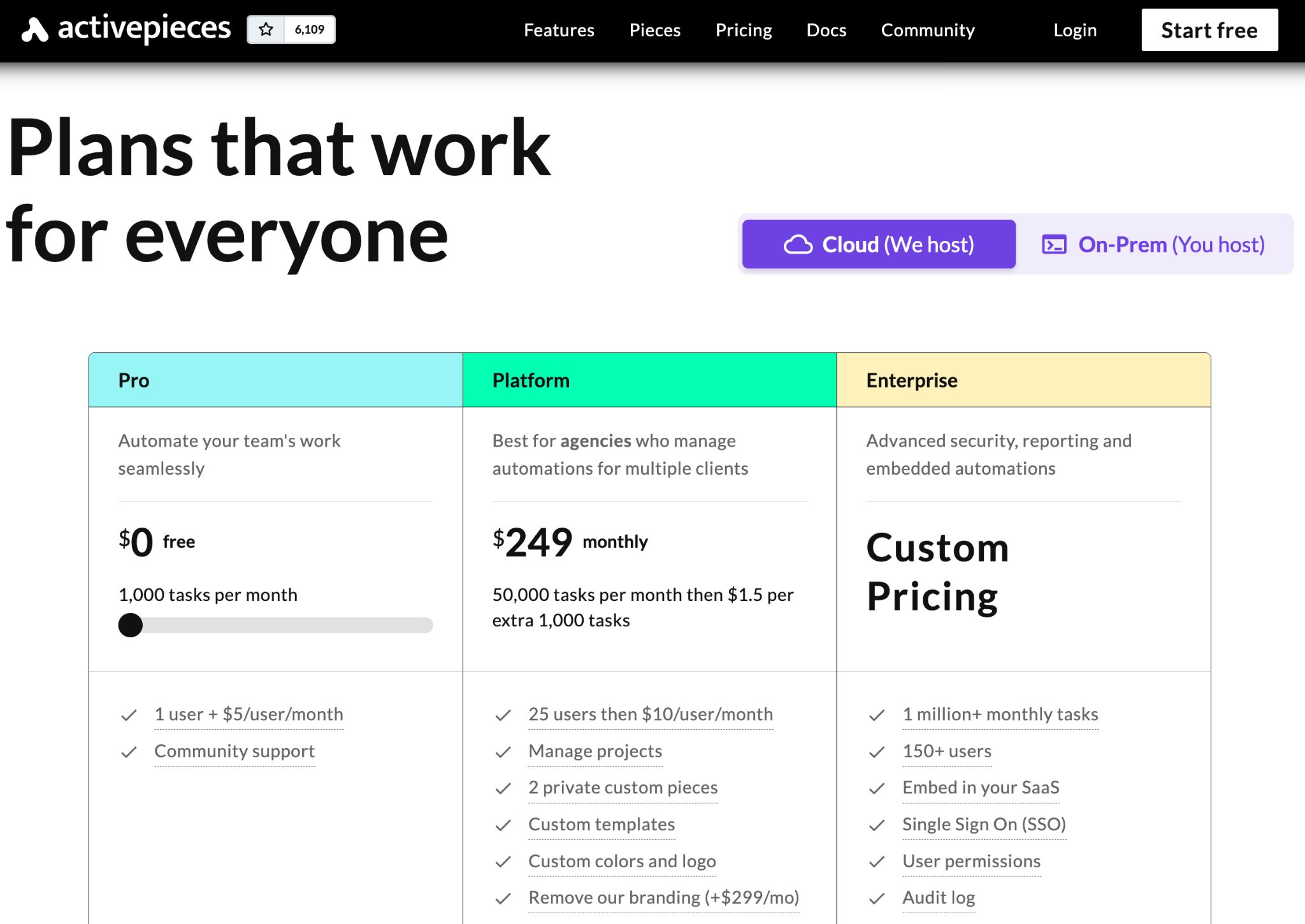Click checkmark next to Audit log
The height and width of the screenshot is (924, 1305).
(877, 899)
